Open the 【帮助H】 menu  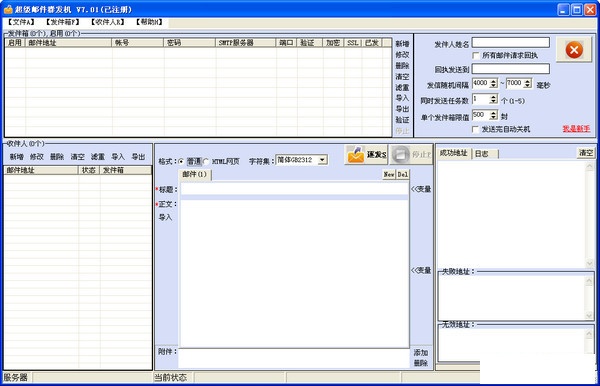coord(149,22)
